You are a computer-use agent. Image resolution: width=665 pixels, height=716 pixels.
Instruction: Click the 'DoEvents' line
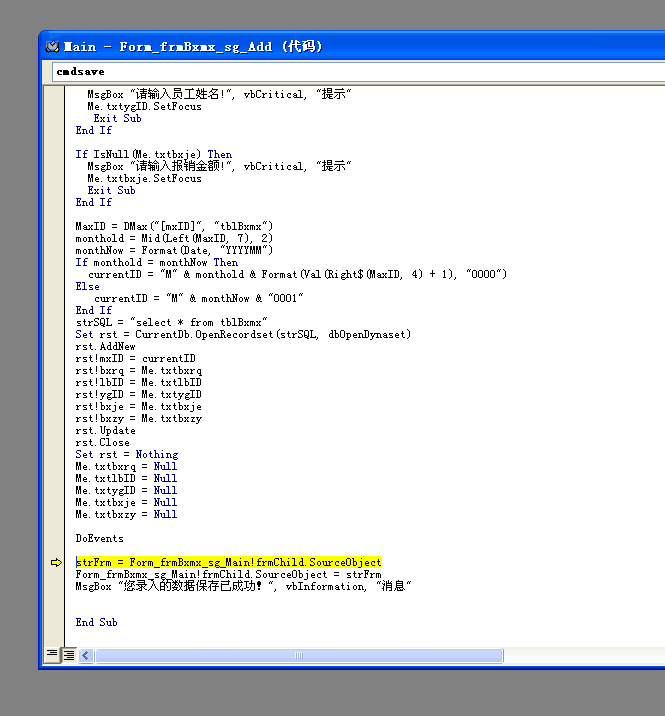[x=100, y=538]
